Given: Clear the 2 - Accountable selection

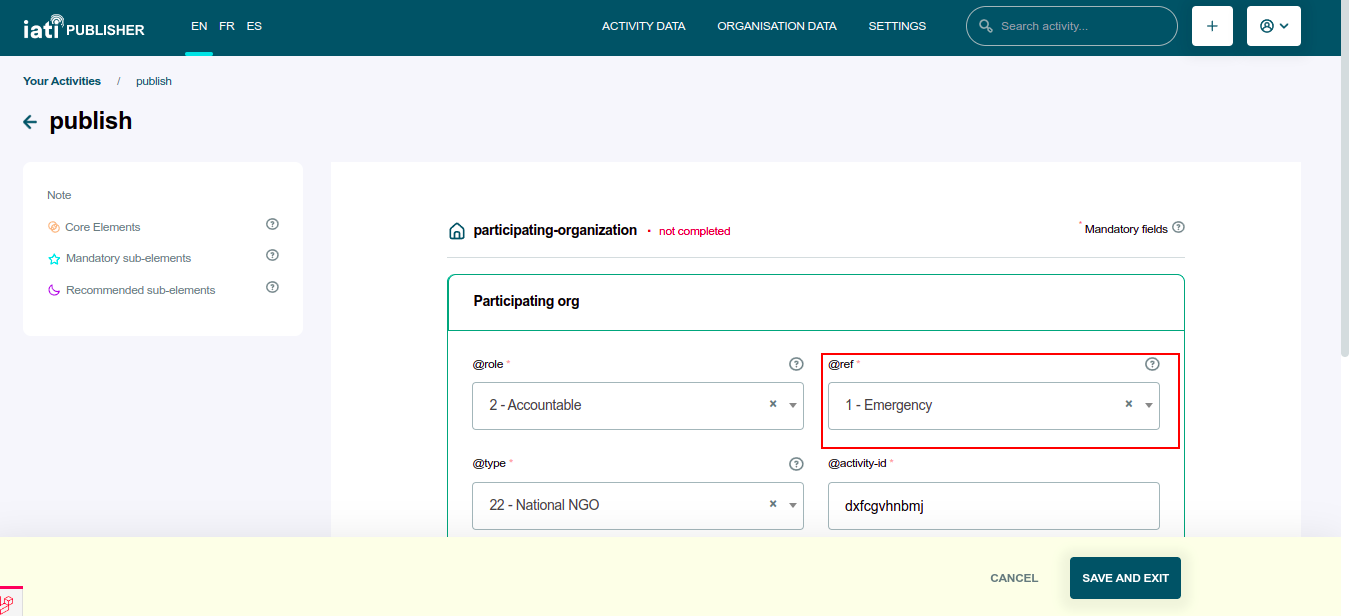Looking at the screenshot, I should (x=772, y=404).
